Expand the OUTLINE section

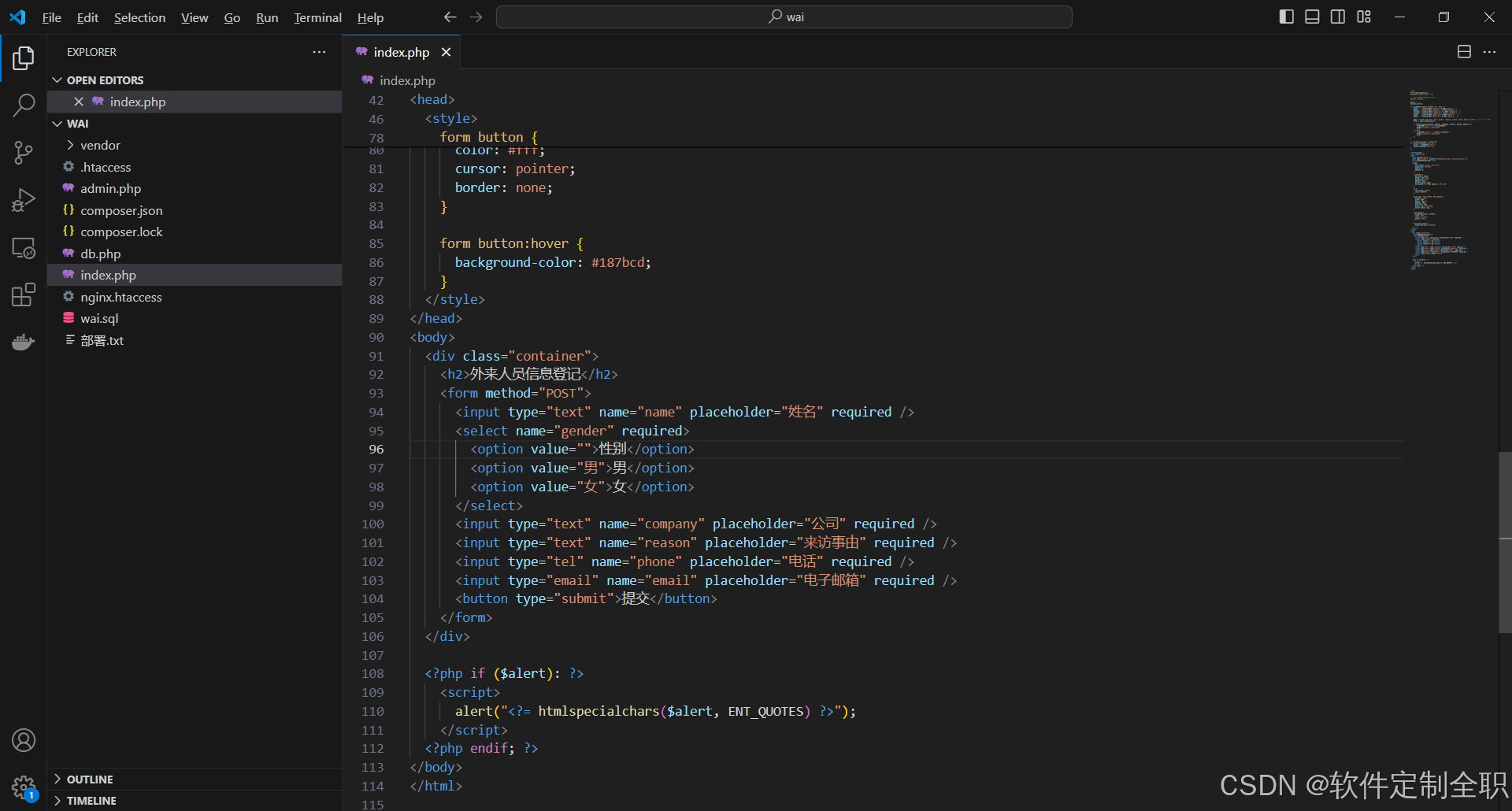(195, 779)
